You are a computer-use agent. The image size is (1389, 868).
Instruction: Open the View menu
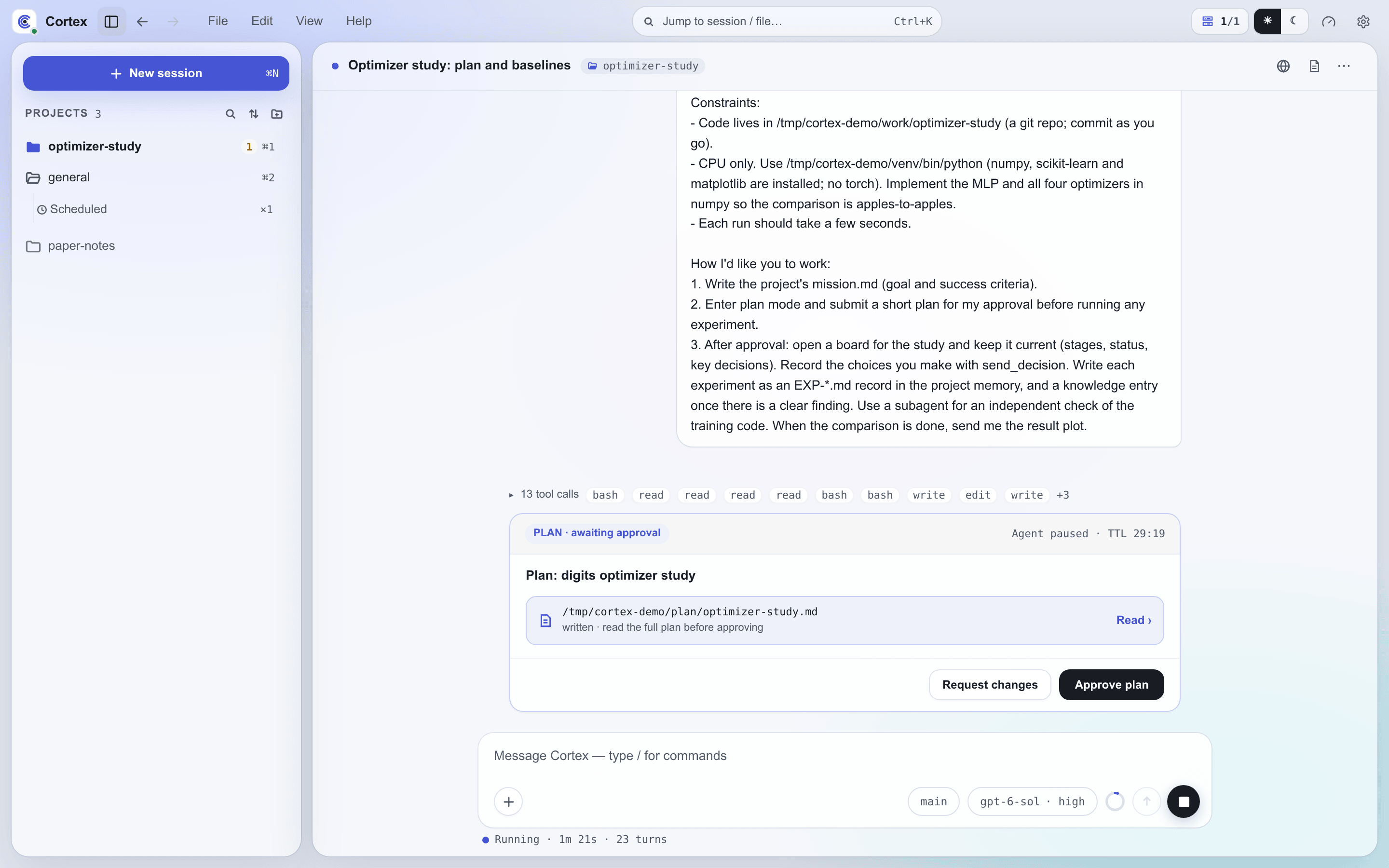pos(309,21)
